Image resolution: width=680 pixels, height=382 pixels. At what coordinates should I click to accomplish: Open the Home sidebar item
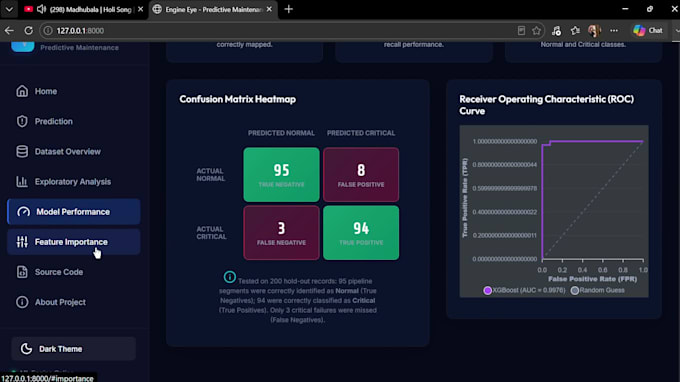coord(74,91)
